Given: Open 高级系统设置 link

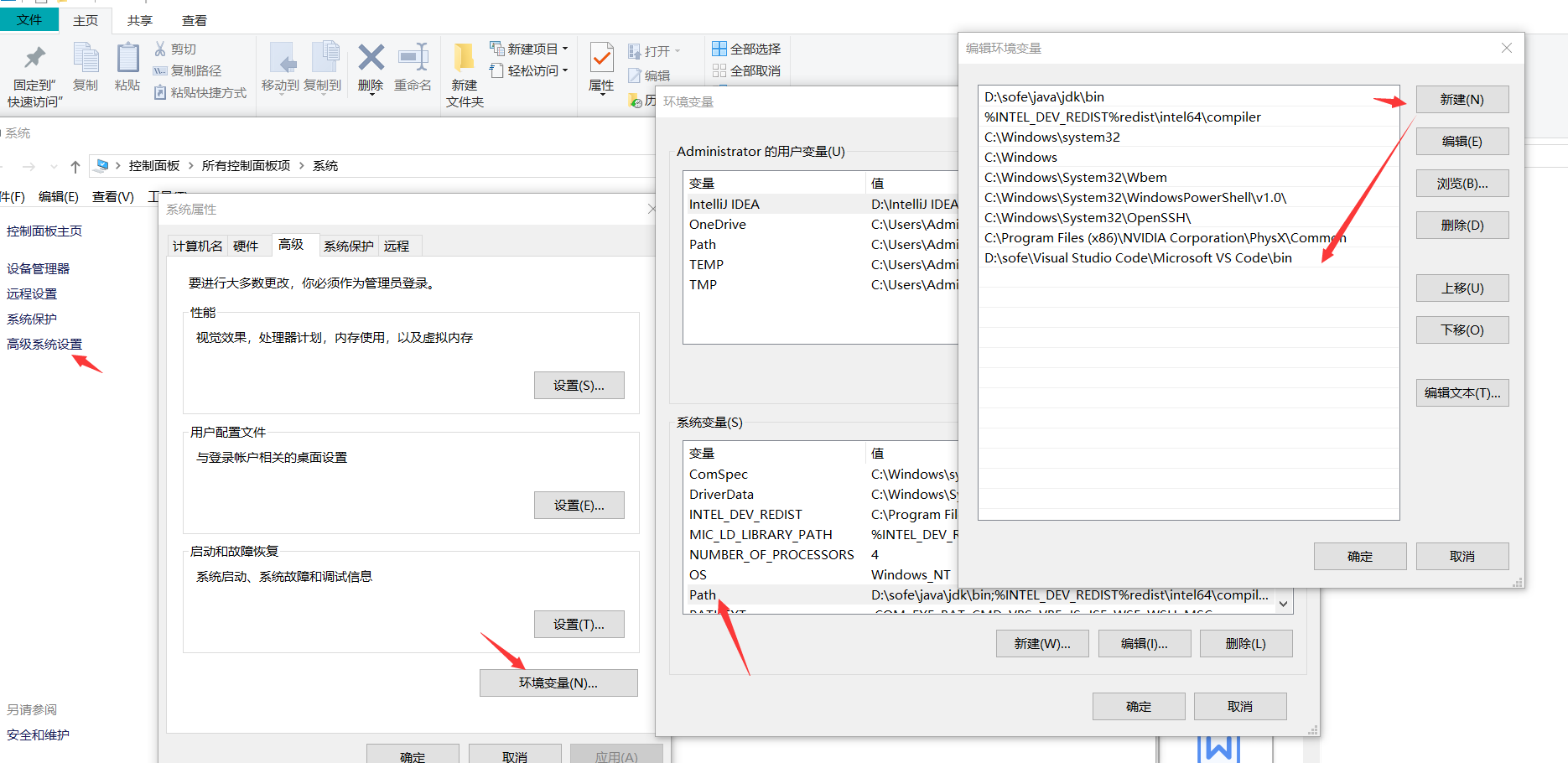Looking at the screenshot, I should tap(44, 345).
